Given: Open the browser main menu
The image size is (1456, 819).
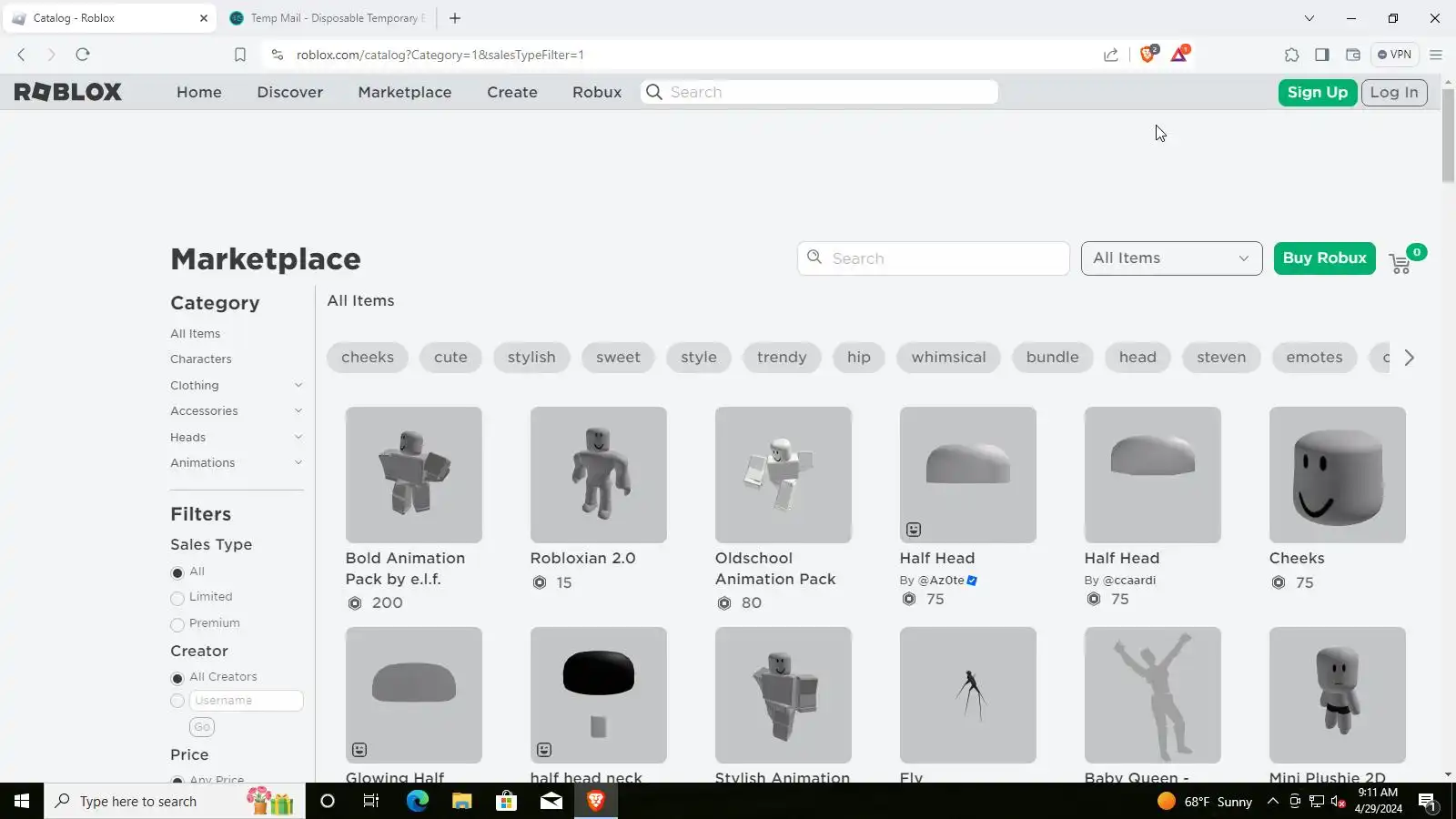Looking at the screenshot, I should (1436, 55).
